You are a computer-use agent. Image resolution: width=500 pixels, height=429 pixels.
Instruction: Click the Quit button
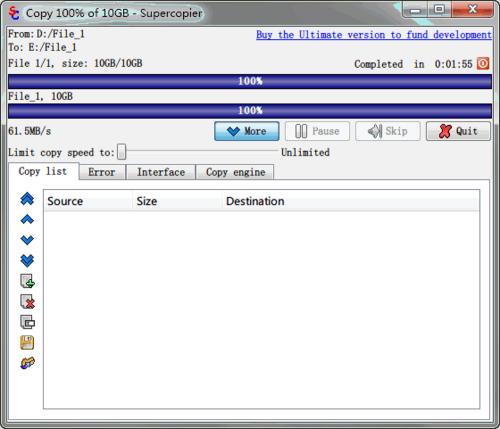(458, 131)
